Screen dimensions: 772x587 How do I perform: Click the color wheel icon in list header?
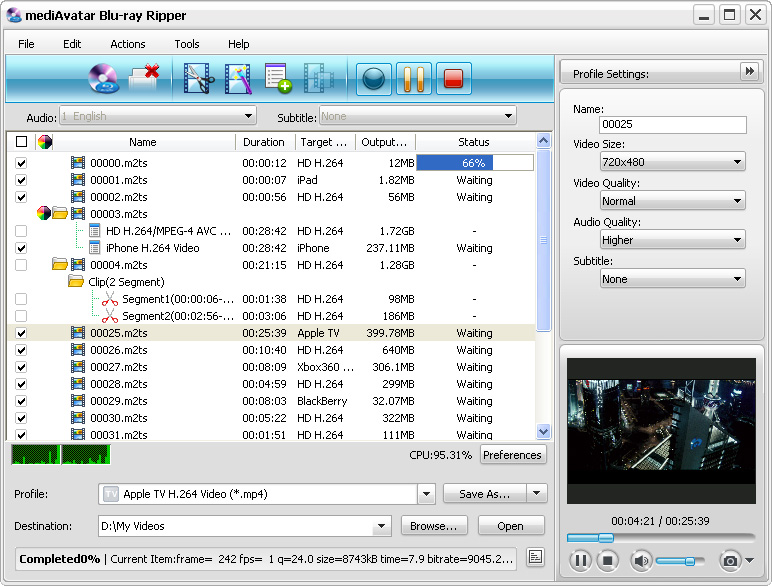click(45, 142)
